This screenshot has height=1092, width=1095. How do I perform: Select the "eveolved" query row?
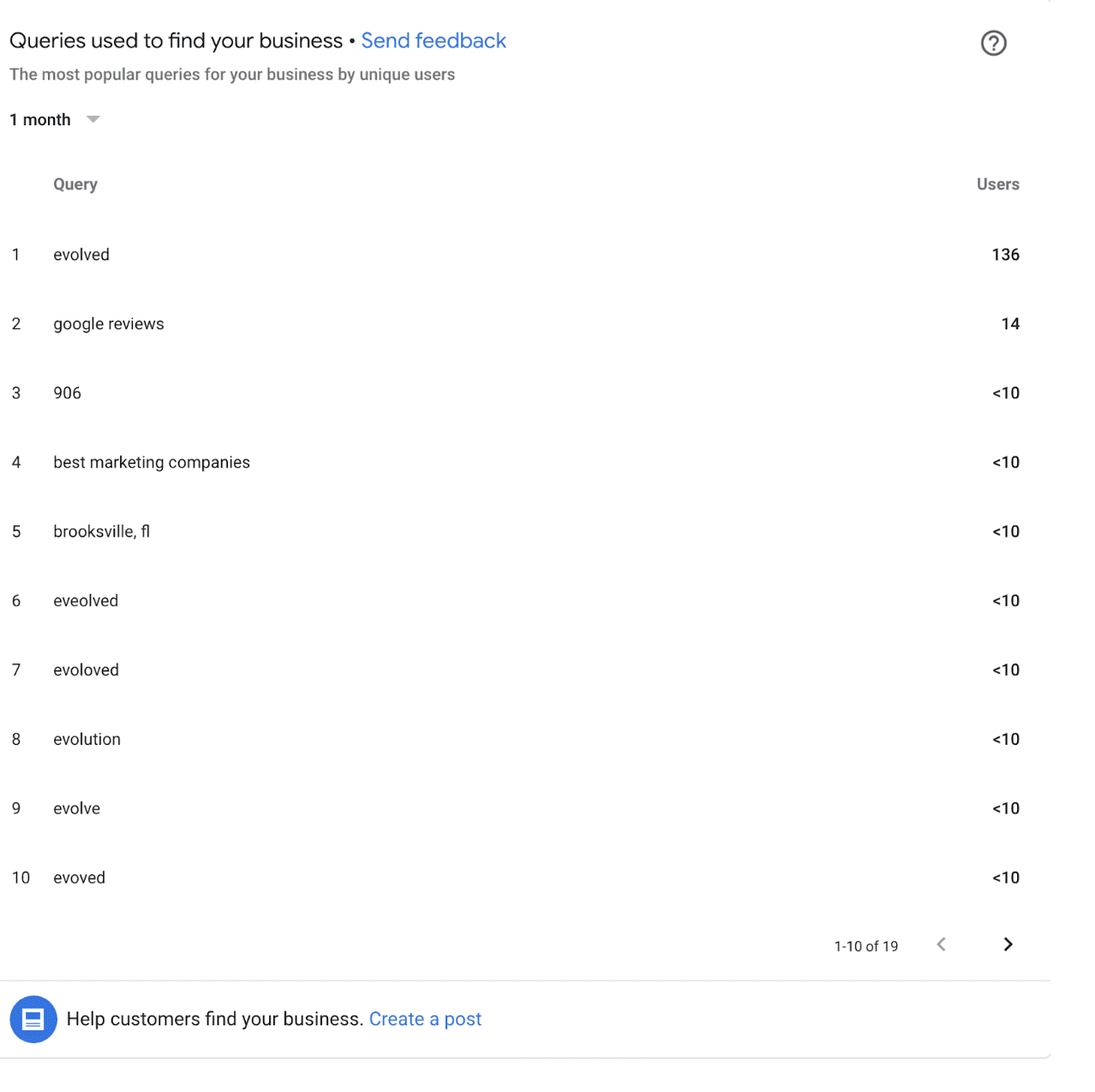point(515,601)
